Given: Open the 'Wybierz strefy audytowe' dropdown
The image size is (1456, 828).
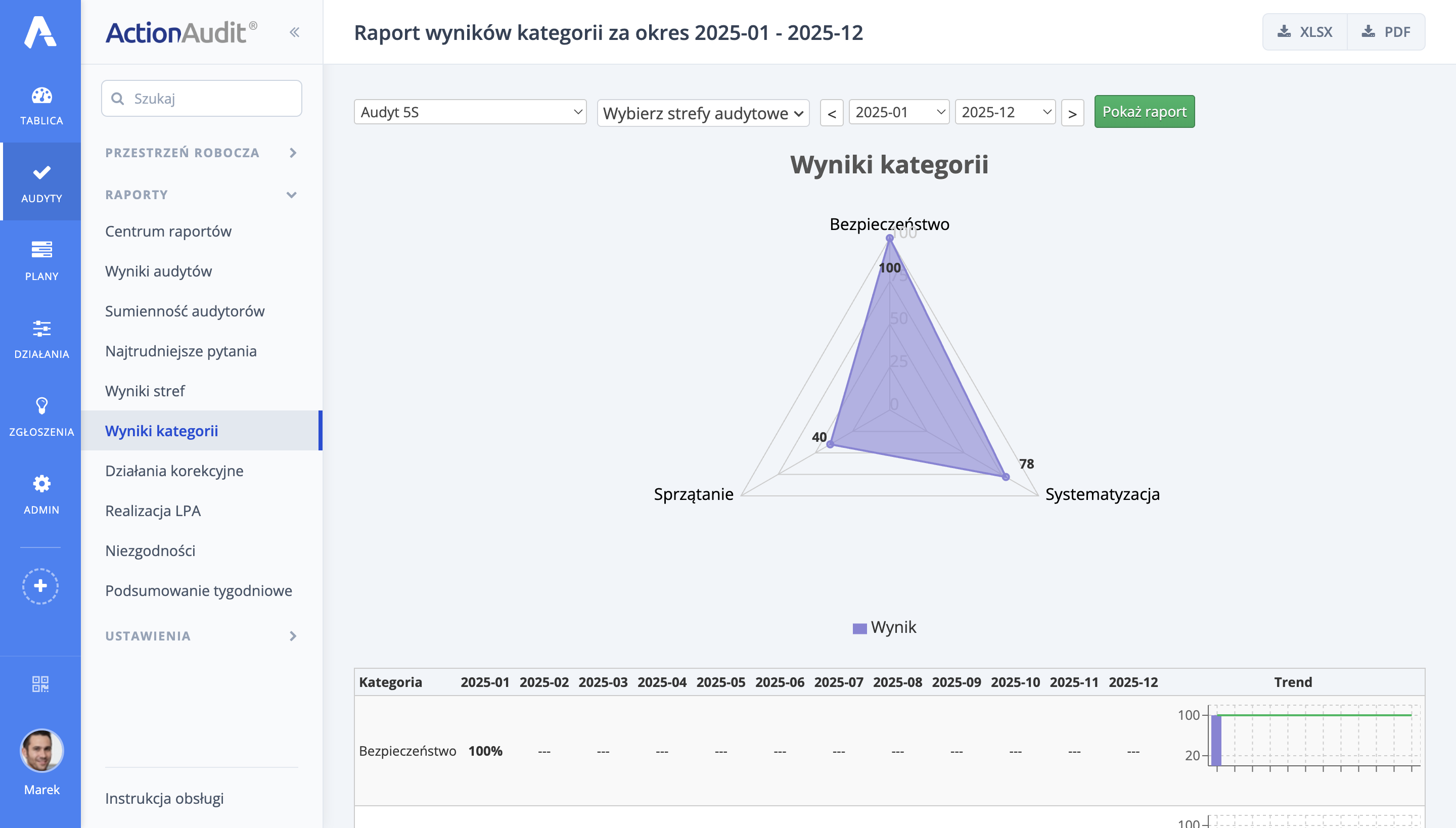Looking at the screenshot, I should coord(703,112).
